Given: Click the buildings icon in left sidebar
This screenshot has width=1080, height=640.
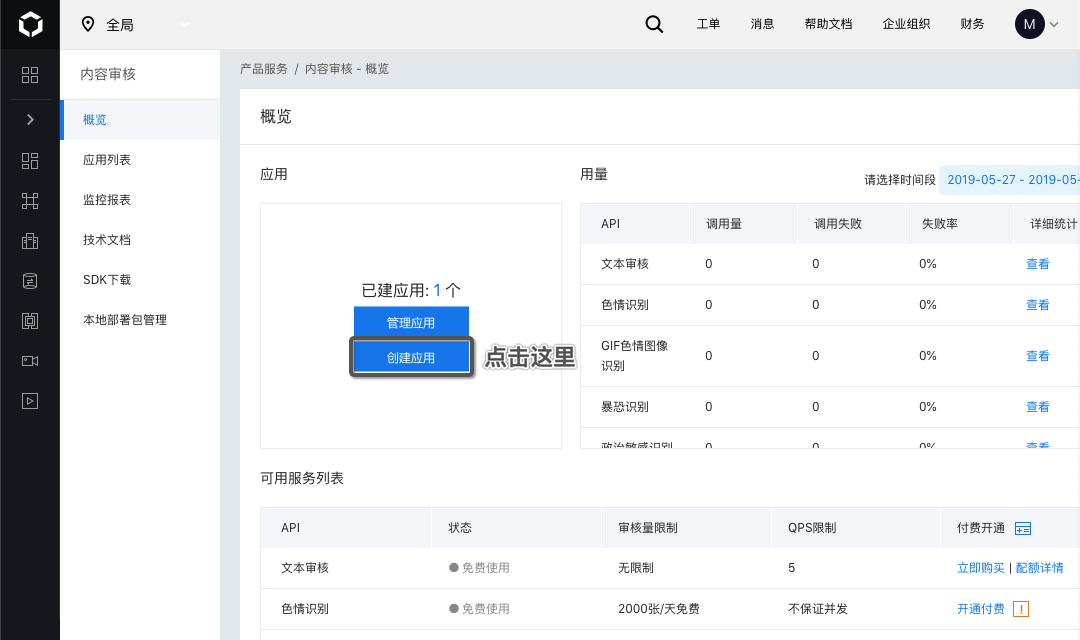Looking at the screenshot, I should tap(30, 240).
